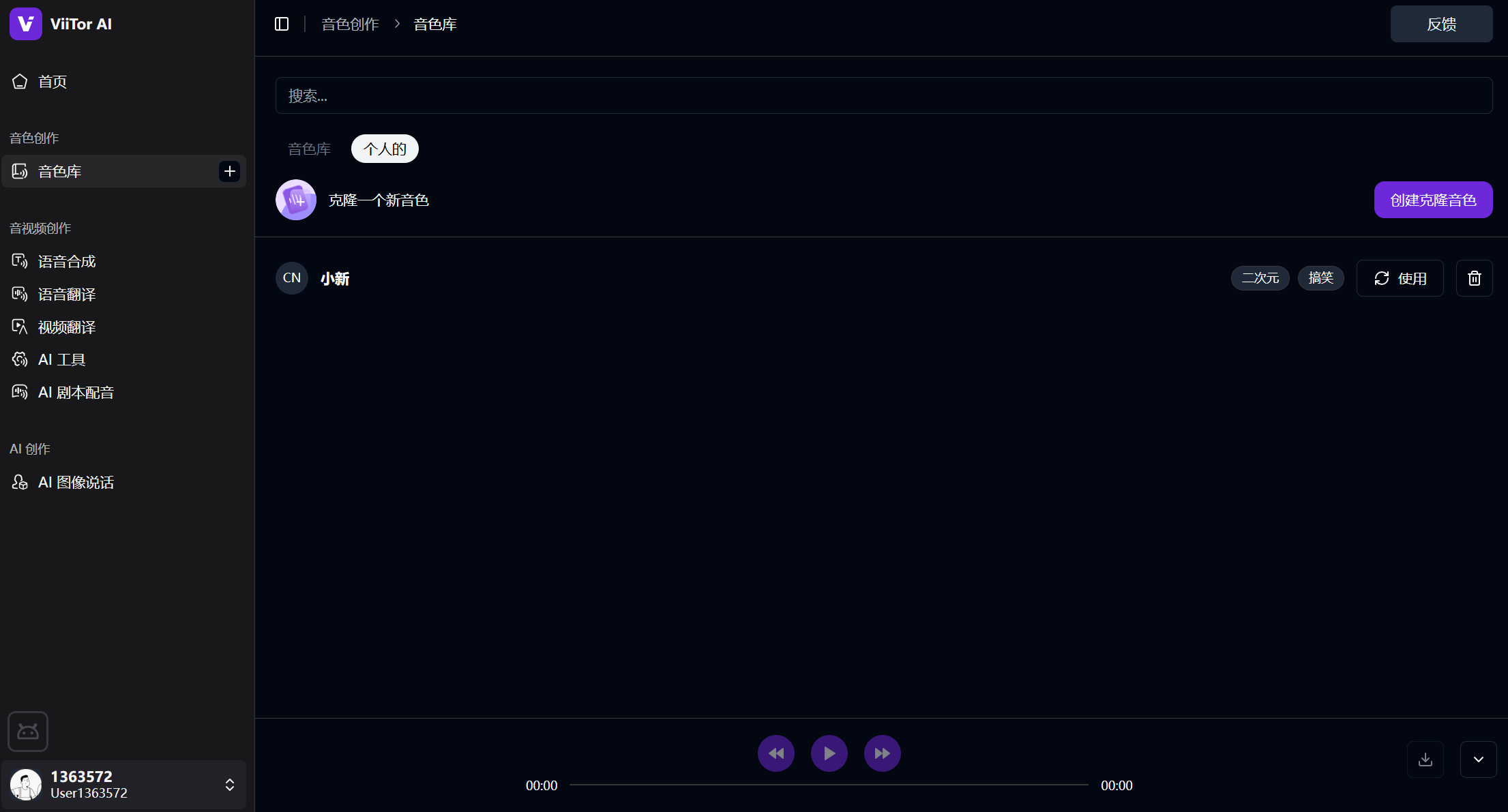This screenshot has width=1508, height=812.
Task: Click 使用 button for 小新 voice
Action: [1399, 278]
